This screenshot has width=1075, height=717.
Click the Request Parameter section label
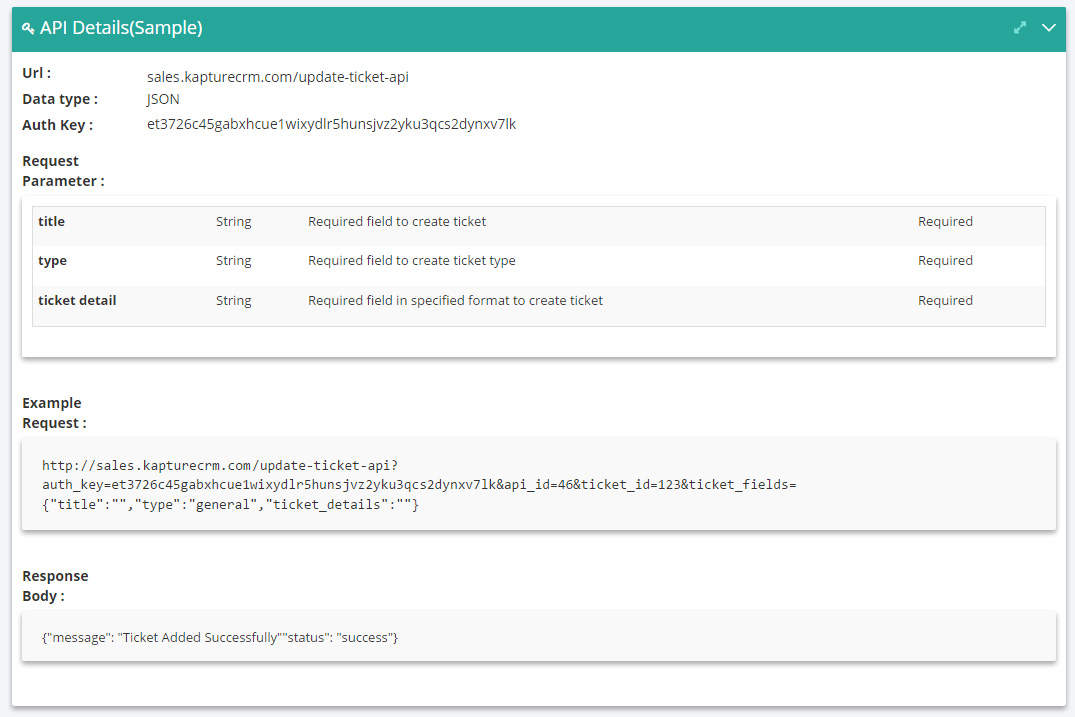tap(63, 171)
